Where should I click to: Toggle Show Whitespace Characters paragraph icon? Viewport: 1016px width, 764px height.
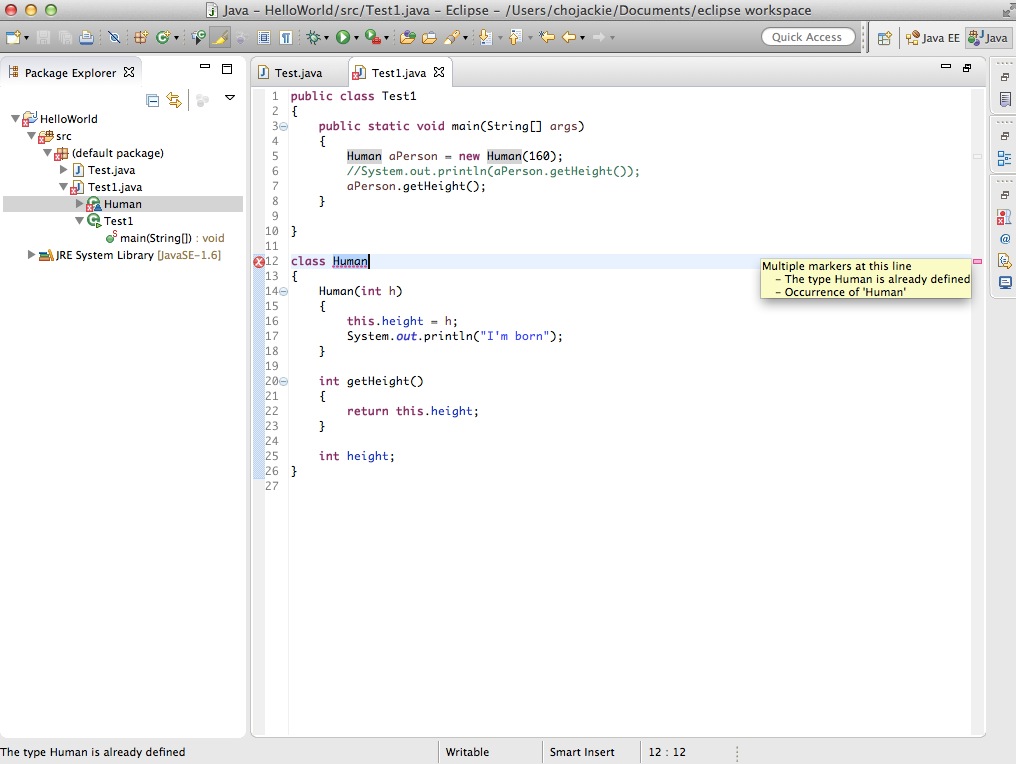pyautogui.click(x=286, y=37)
